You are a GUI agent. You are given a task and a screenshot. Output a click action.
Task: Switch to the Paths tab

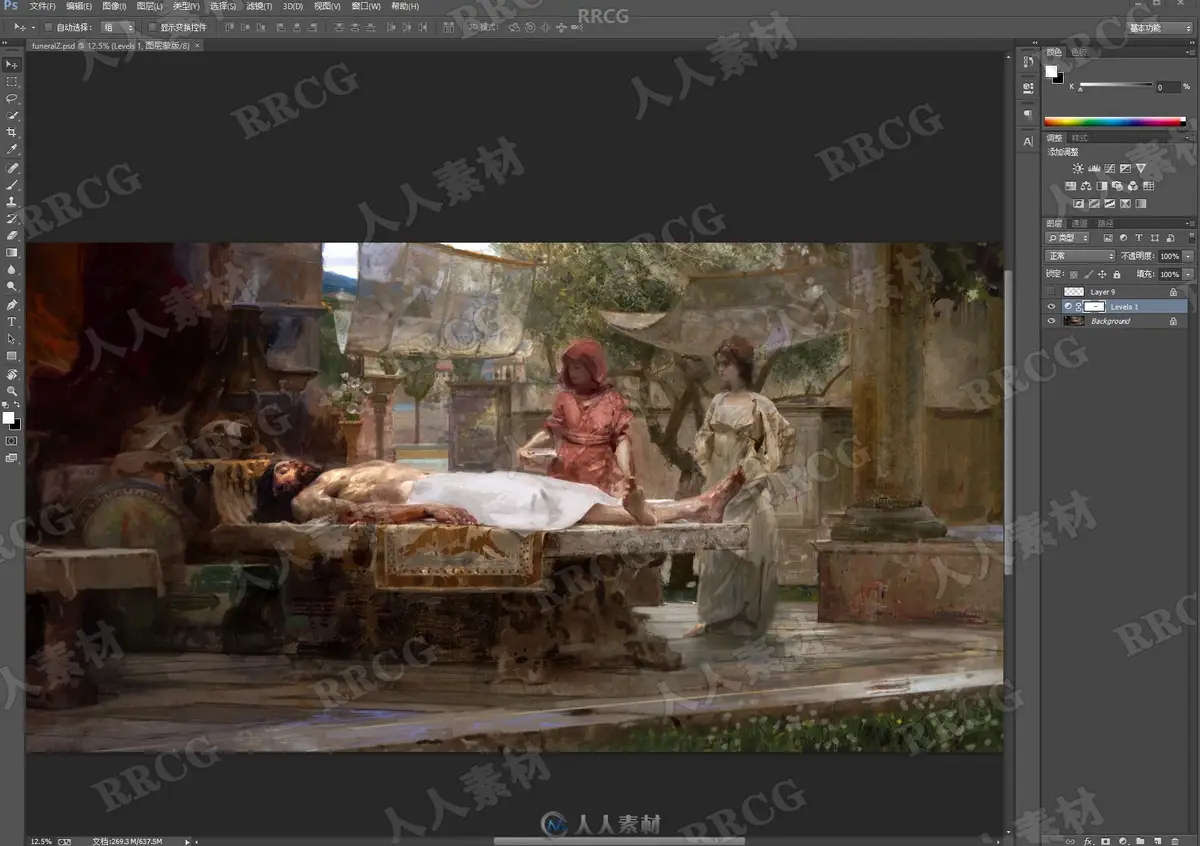1105,224
